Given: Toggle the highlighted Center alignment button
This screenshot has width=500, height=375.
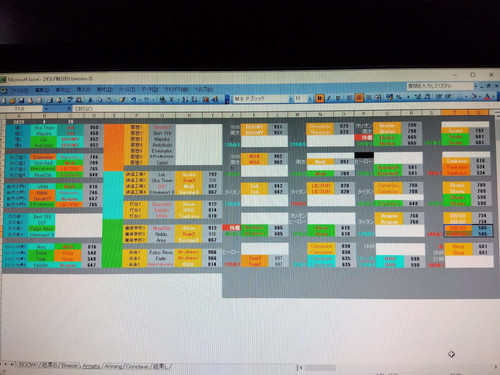Looking at the screenshot, I should (x=359, y=98).
